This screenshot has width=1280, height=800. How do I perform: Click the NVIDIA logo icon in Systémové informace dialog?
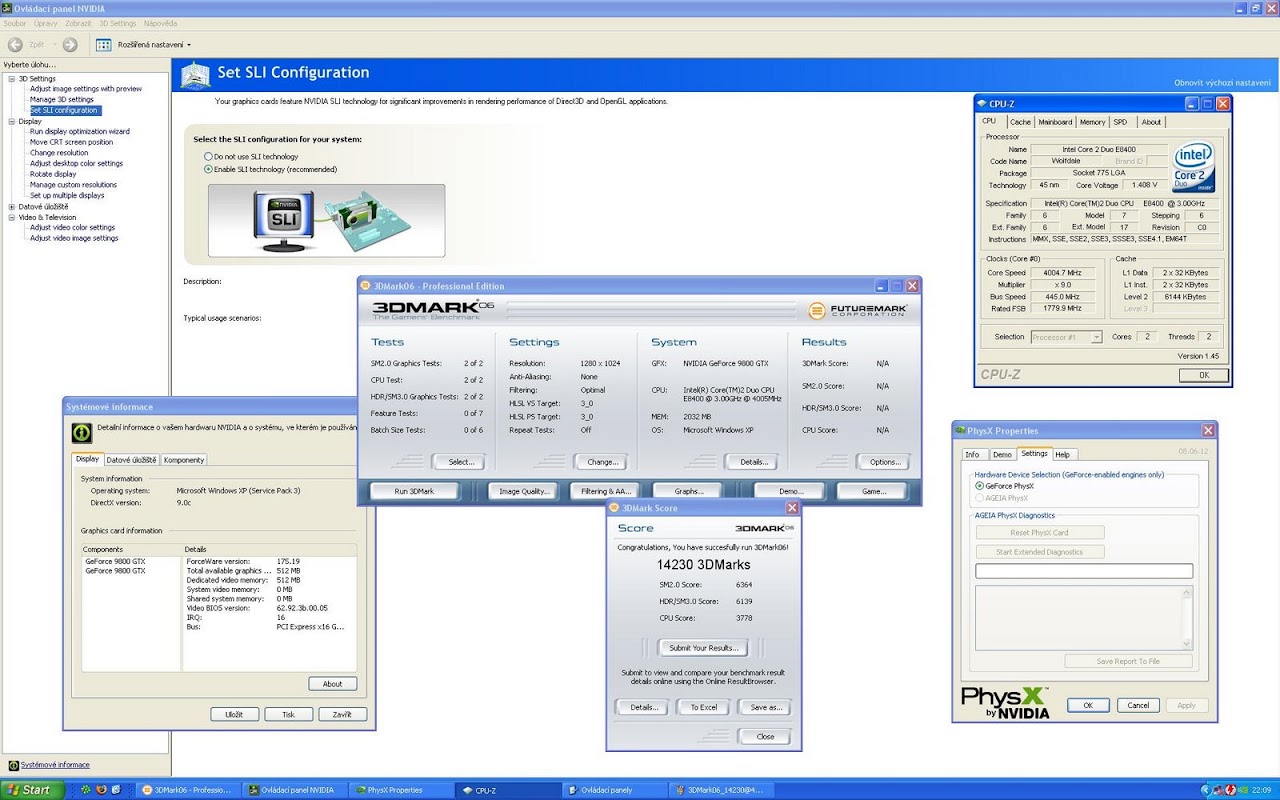[x=81, y=432]
